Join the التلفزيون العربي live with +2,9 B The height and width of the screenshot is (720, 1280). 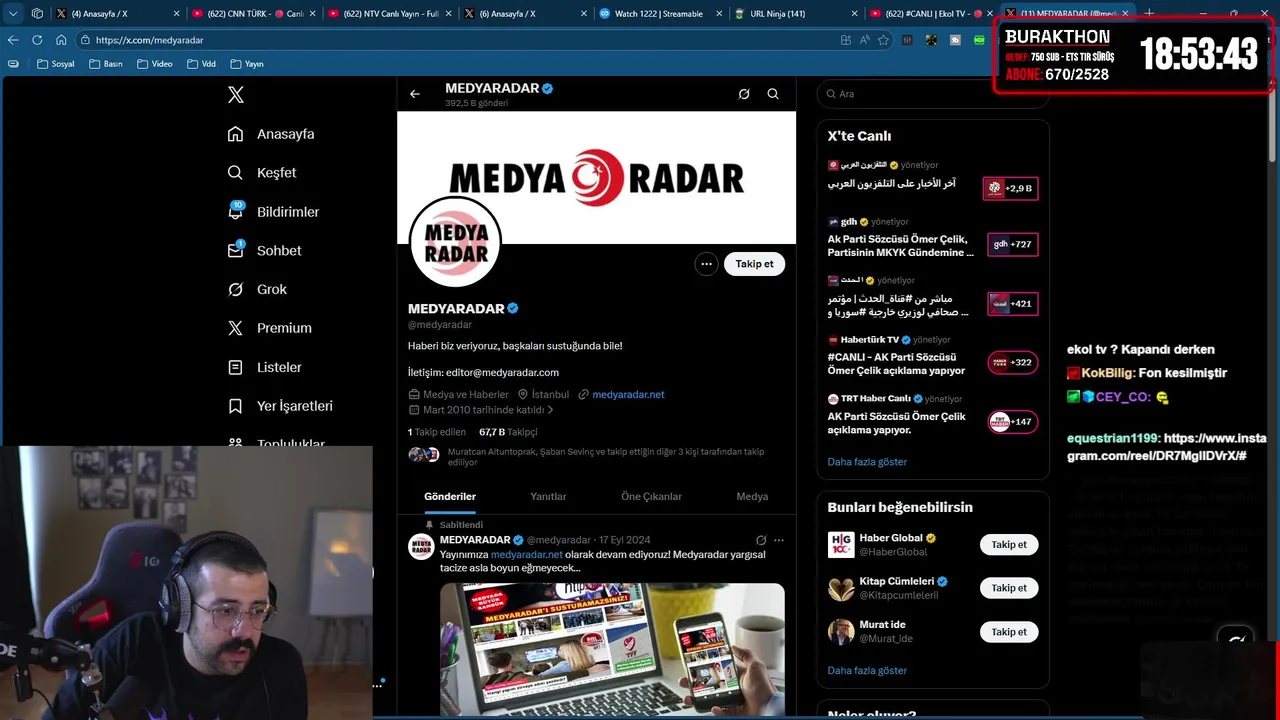tap(1011, 188)
